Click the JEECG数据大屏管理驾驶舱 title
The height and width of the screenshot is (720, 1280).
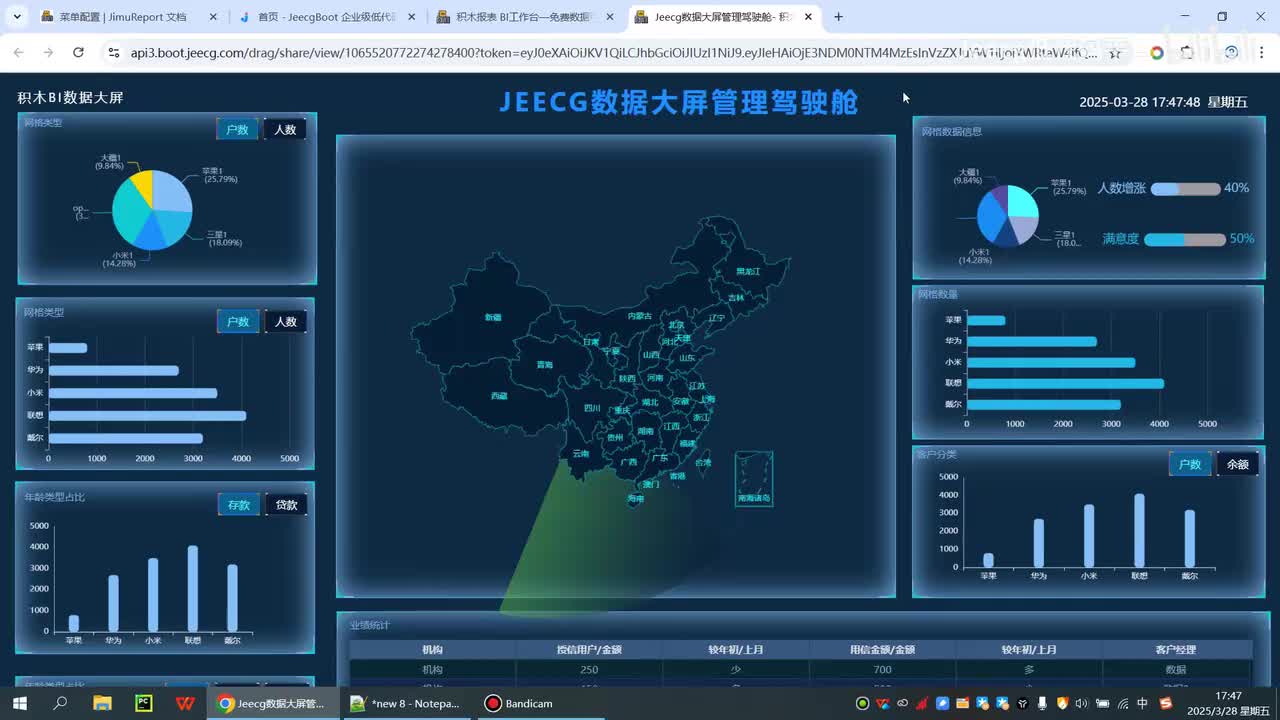pyautogui.click(x=678, y=102)
